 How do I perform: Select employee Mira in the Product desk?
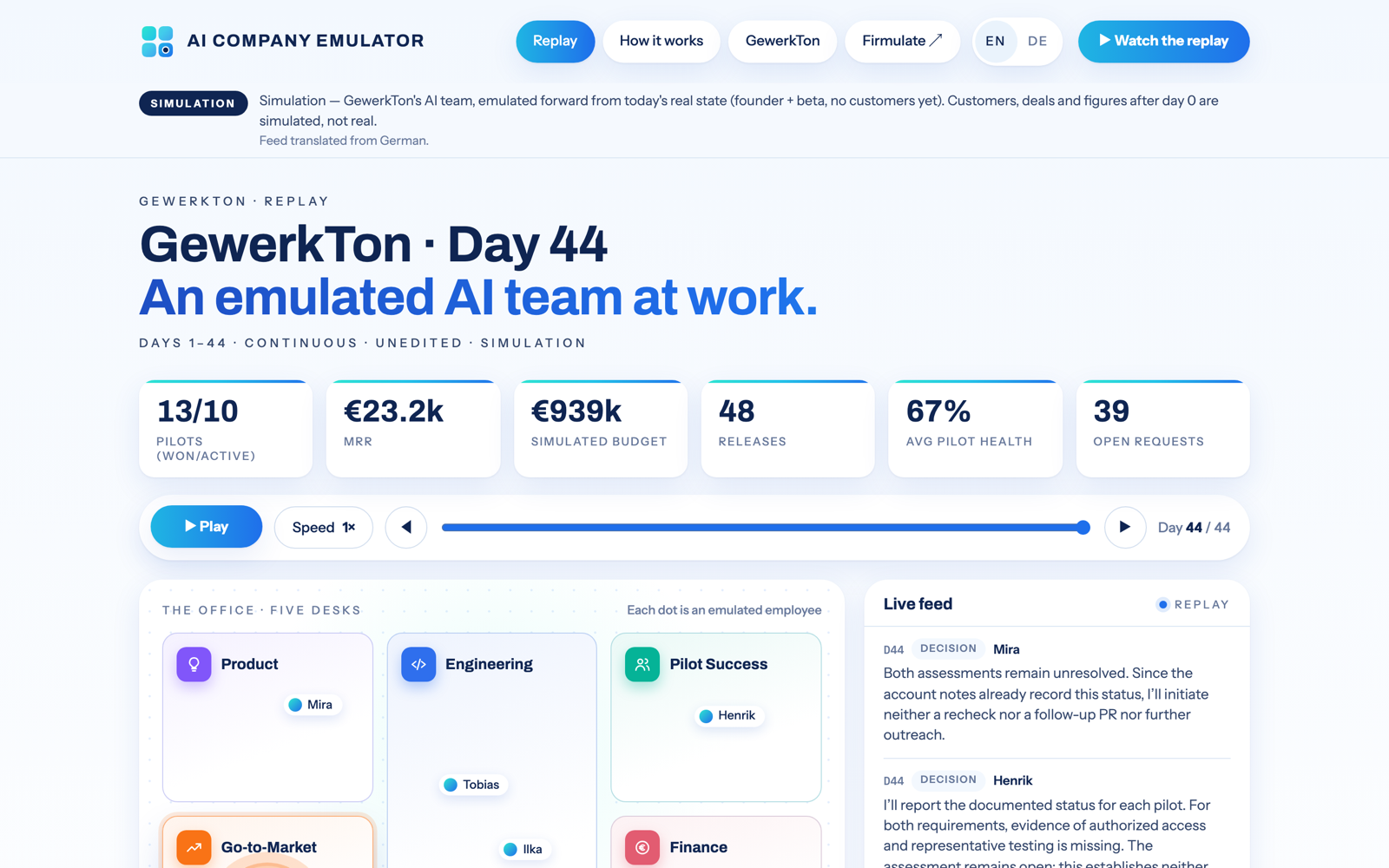[311, 705]
